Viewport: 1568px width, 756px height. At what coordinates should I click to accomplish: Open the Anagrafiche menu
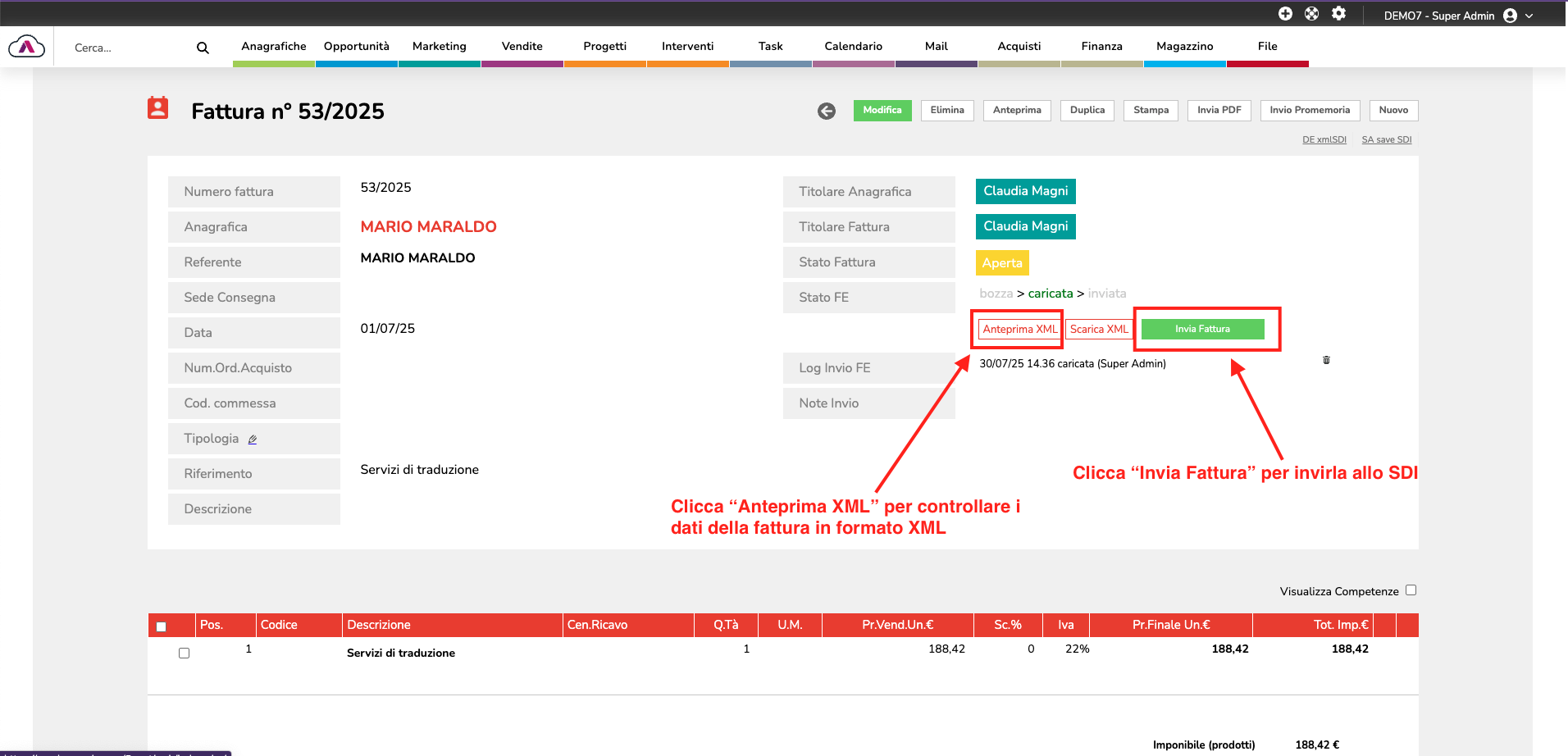(x=273, y=47)
